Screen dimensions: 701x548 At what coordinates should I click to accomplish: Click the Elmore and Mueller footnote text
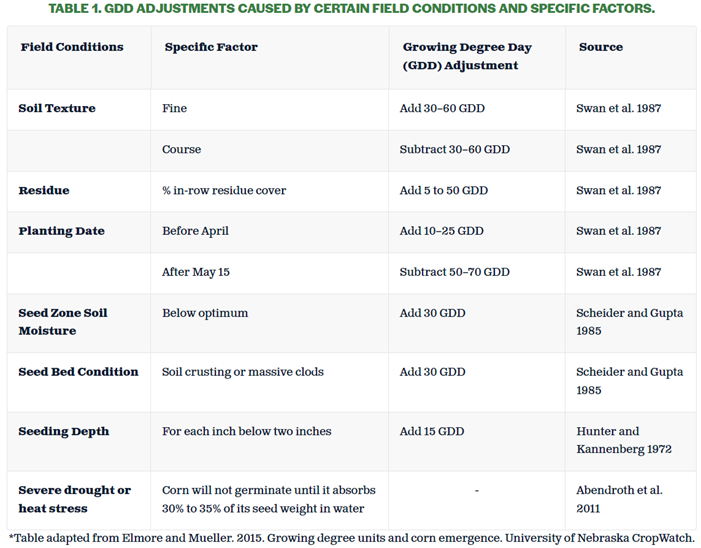click(351, 537)
